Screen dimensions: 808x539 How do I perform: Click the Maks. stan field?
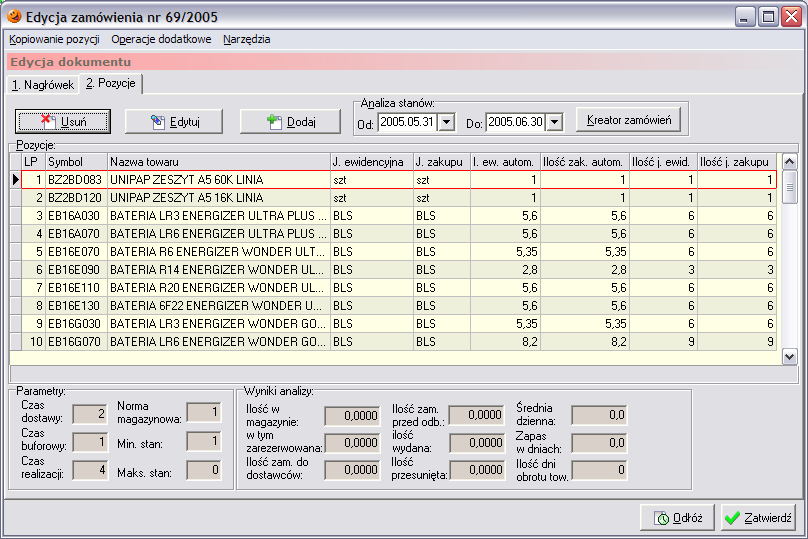pyautogui.click(x=204, y=470)
